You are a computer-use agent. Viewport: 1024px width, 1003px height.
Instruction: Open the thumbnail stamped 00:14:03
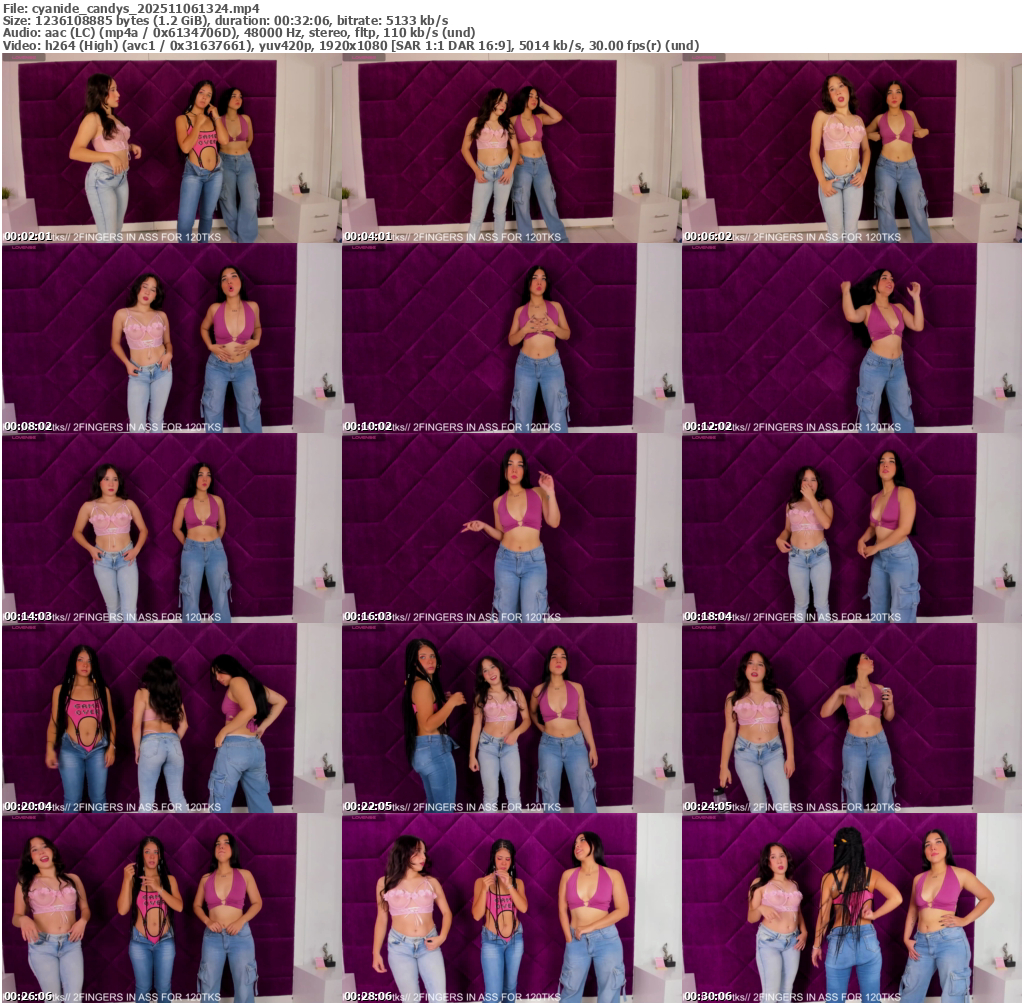point(171,528)
